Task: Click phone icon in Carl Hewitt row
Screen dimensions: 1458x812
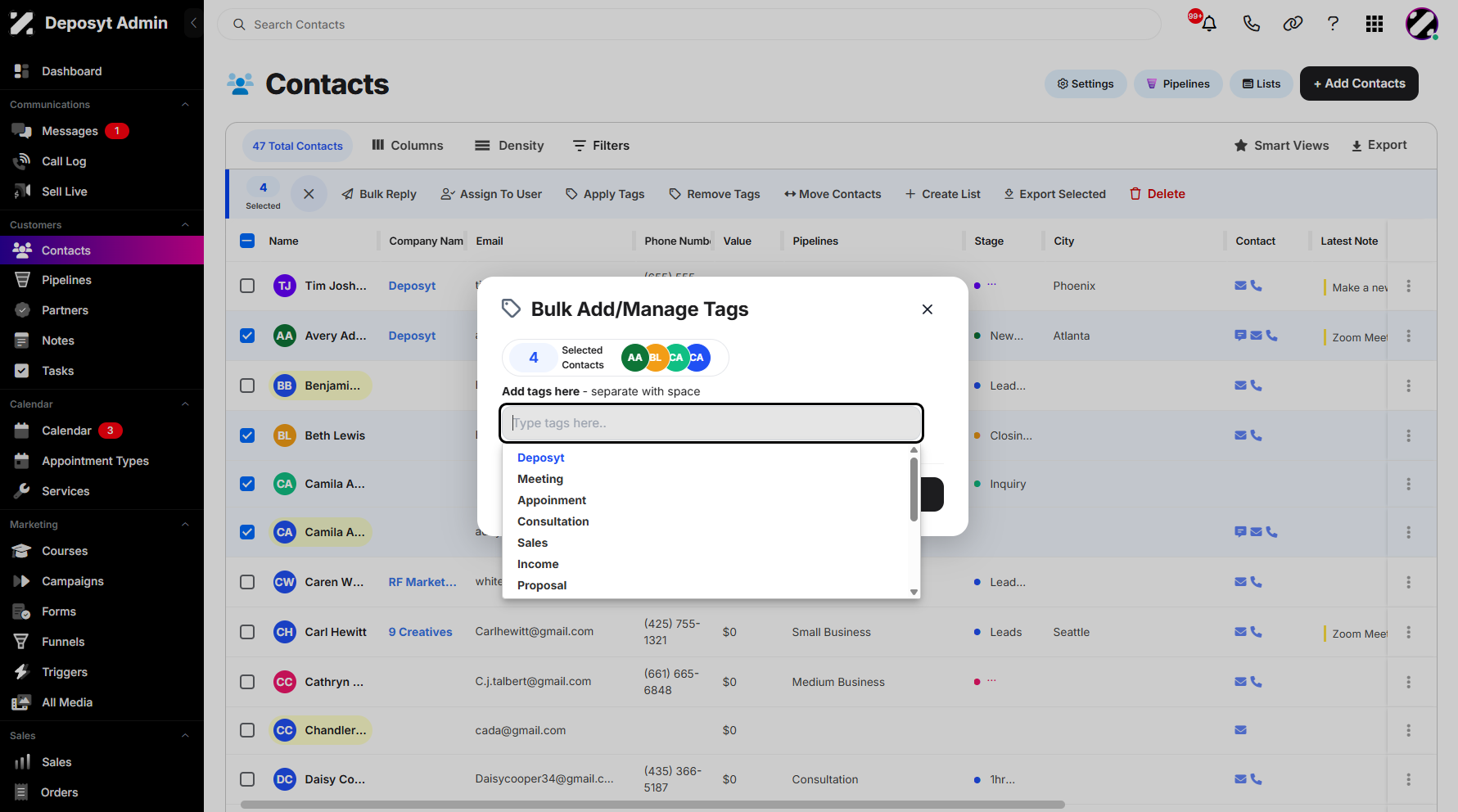Action: click(x=1257, y=632)
